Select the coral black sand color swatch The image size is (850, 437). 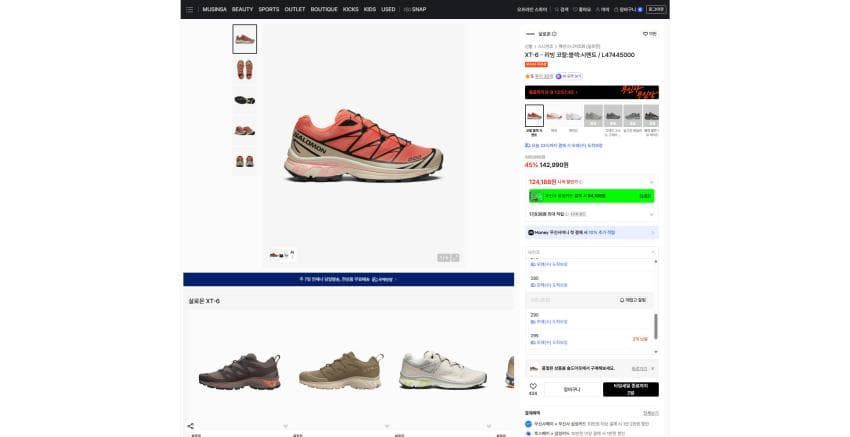pyautogui.click(x=535, y=116)
